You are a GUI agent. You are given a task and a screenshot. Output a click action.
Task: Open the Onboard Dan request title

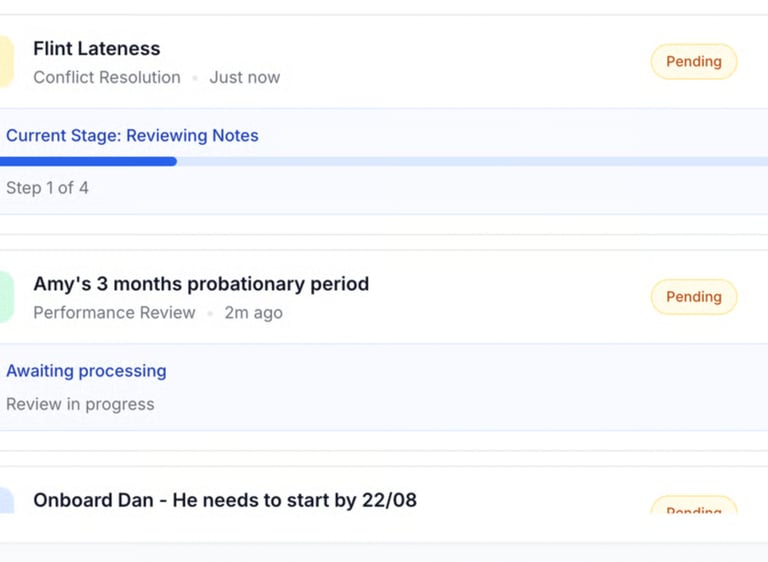(x=225, y=500)
